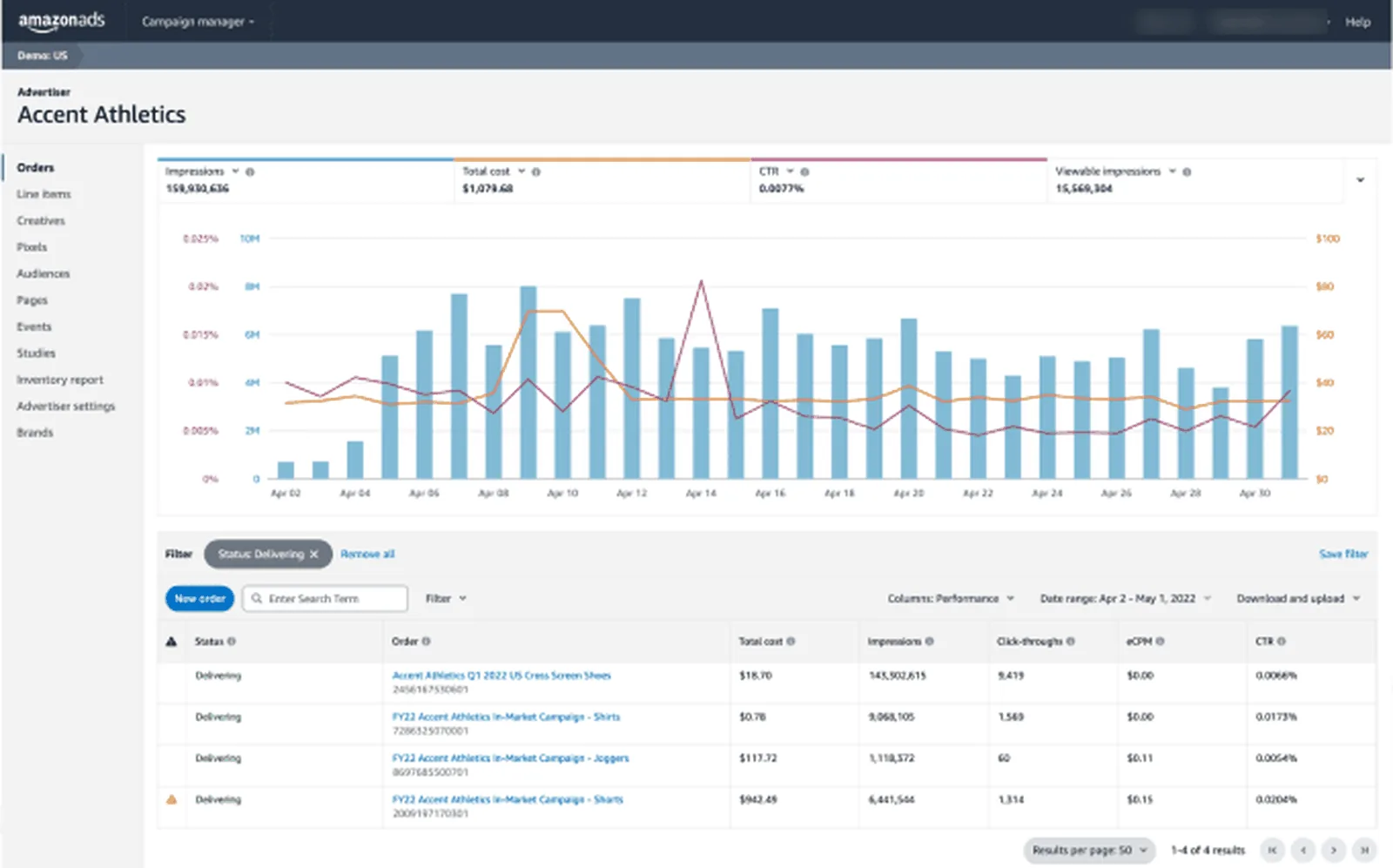Viewport: 1393px width, 868px height.
Task: Open info icon beside eCPM column header
Action: coord(1161,642)
